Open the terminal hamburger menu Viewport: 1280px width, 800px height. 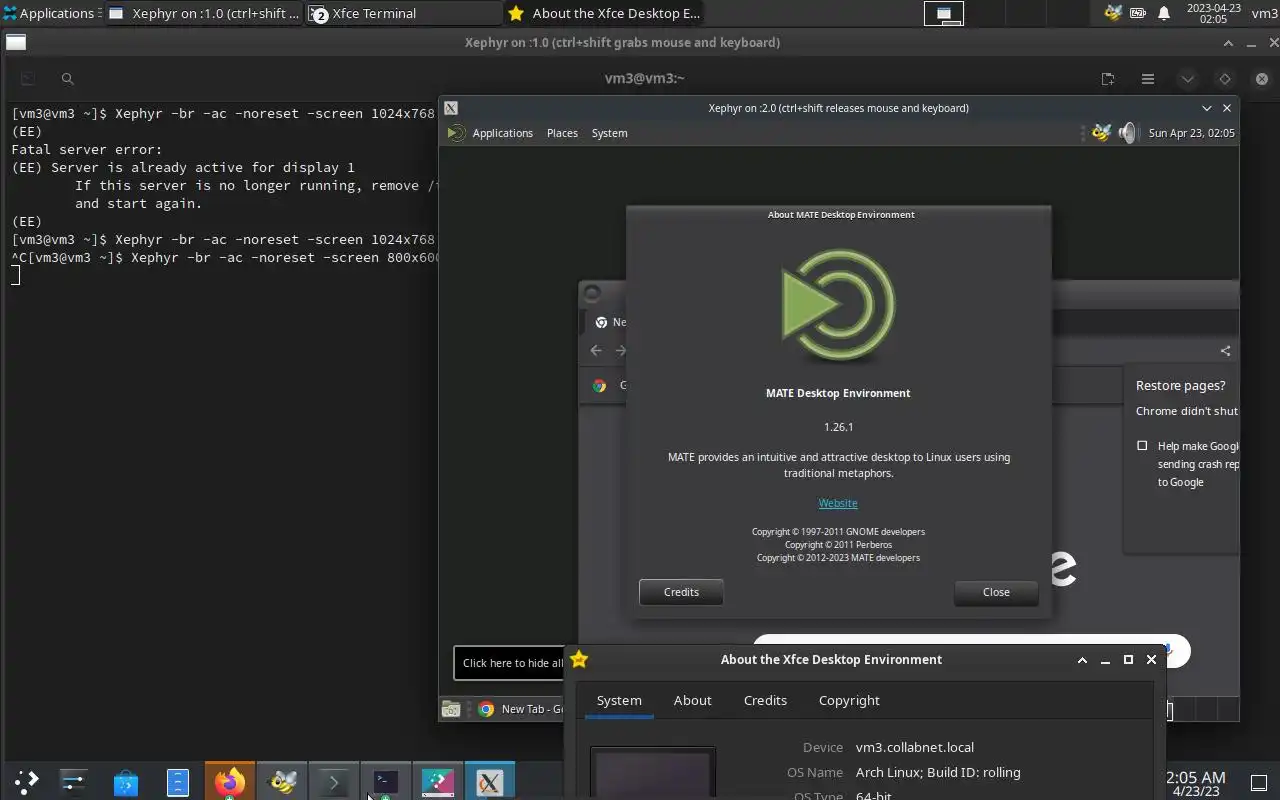(x=1148, y=79)
